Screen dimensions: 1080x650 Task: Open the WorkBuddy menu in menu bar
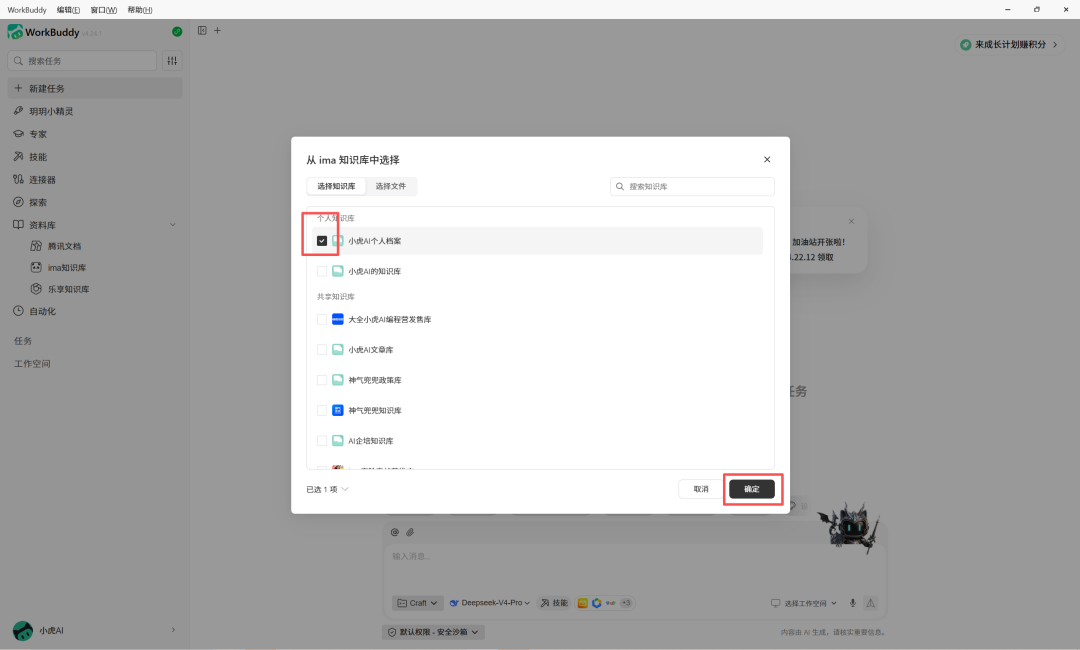pyautogui.click(x=27, y=10)
